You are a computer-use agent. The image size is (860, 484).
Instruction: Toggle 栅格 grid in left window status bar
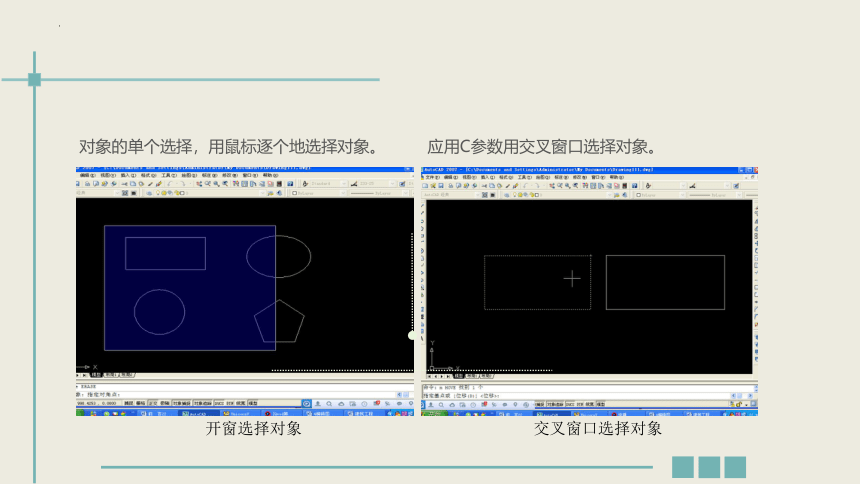[140, 403]
